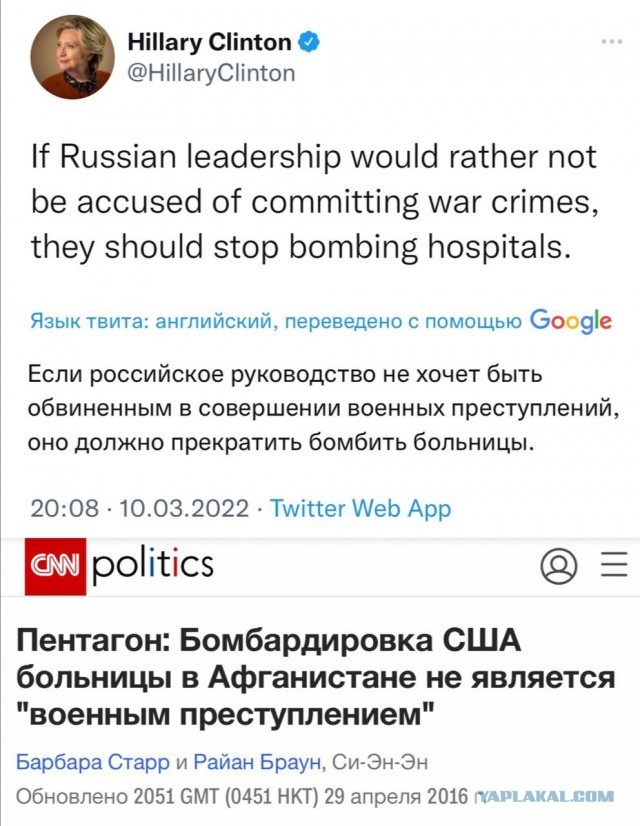
Task: Select the translated Russian tweet text
Action: 300,402
